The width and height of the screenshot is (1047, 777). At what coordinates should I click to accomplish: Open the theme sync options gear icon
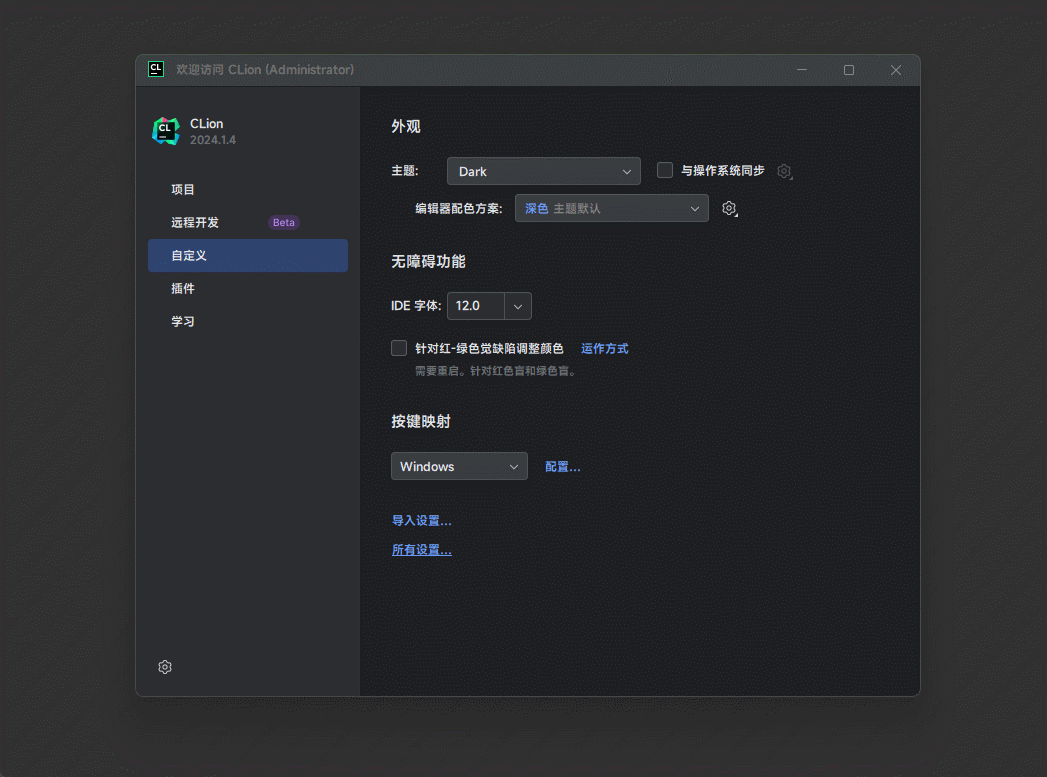click(784, 171)
